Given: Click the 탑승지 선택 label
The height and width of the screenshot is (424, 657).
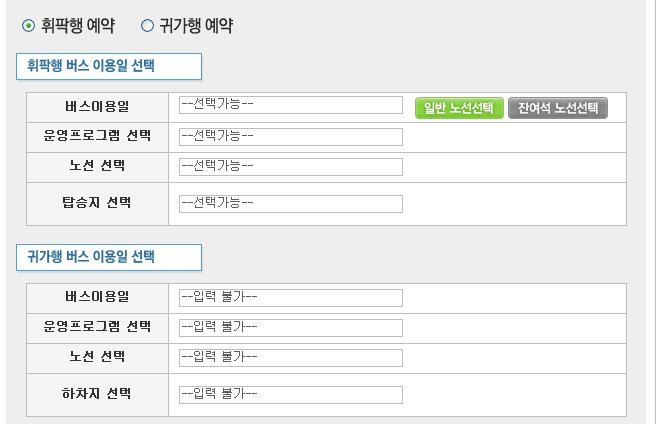Looking at the screenshot, I should tap(97, 203).
